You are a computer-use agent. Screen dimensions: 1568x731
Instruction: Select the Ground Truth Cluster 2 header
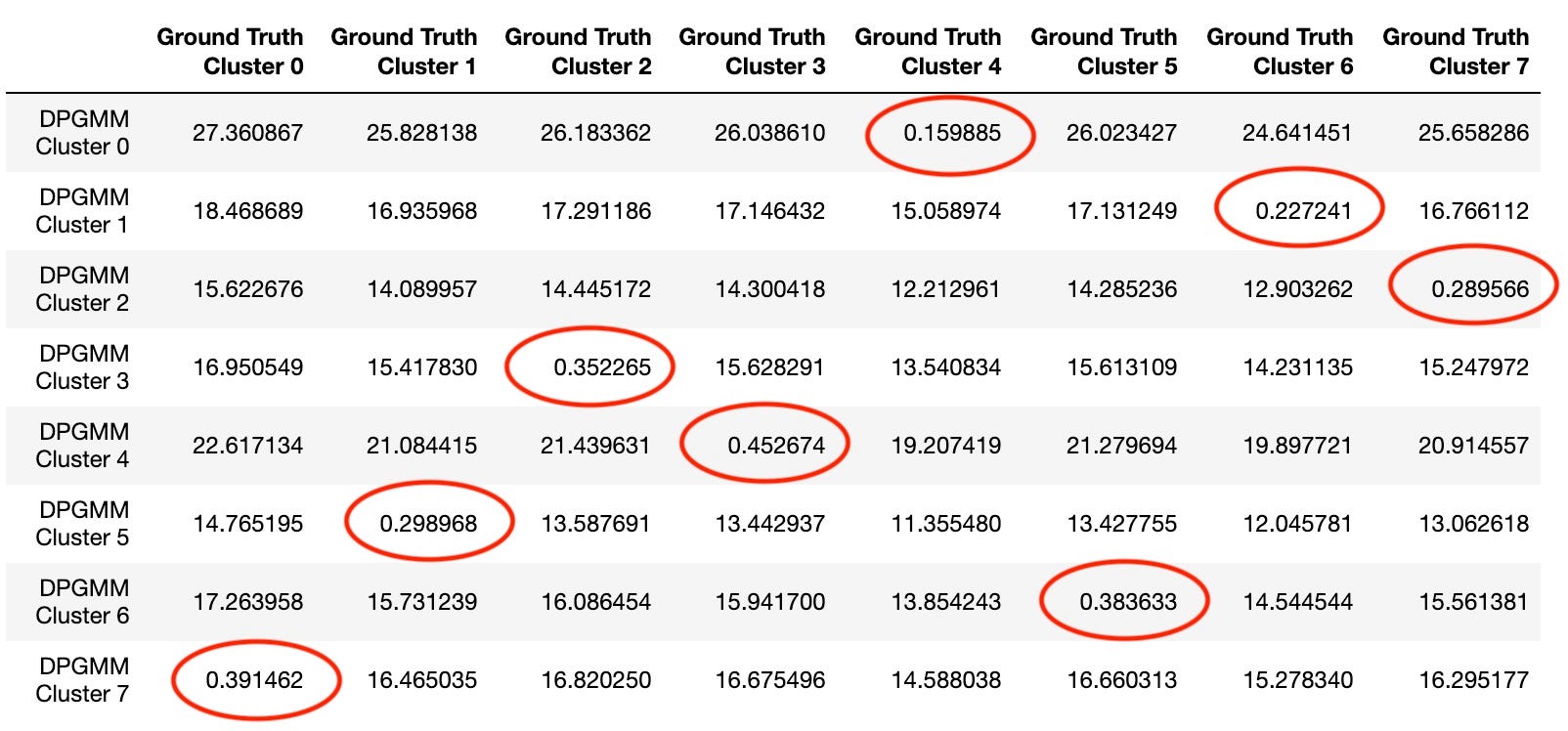click(578, 52)
